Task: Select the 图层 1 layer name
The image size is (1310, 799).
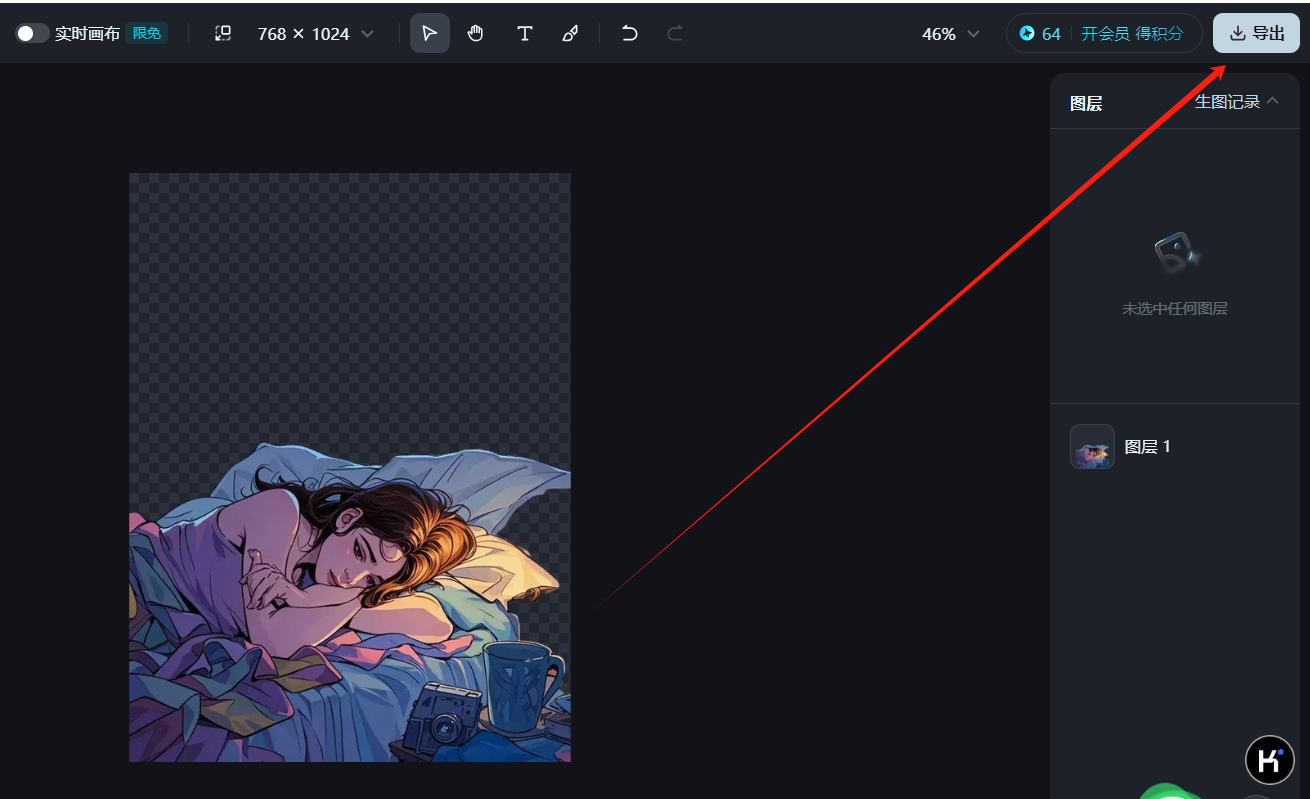Action: [1147, 447]
